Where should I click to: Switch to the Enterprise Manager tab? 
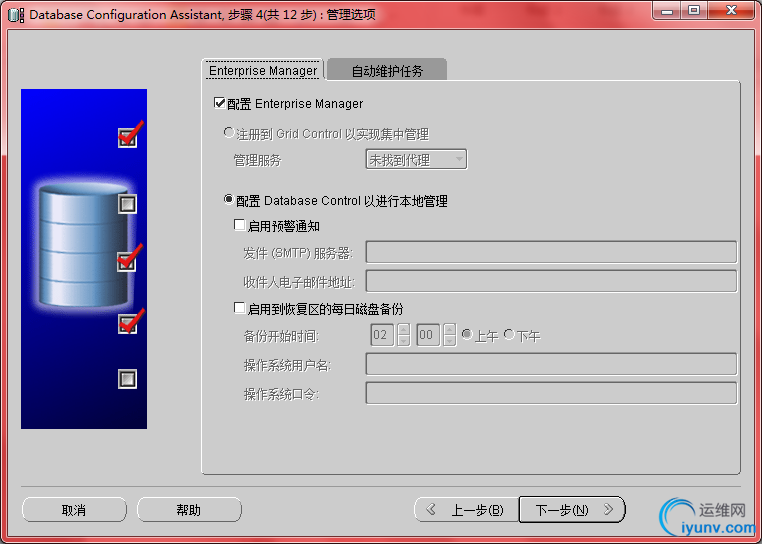(x=262, y=70)
